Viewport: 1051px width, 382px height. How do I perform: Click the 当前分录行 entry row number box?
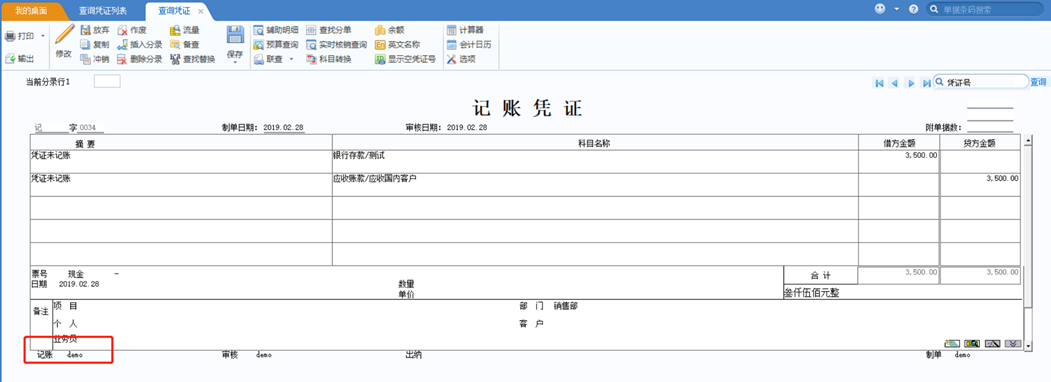(x=107, y=81)
